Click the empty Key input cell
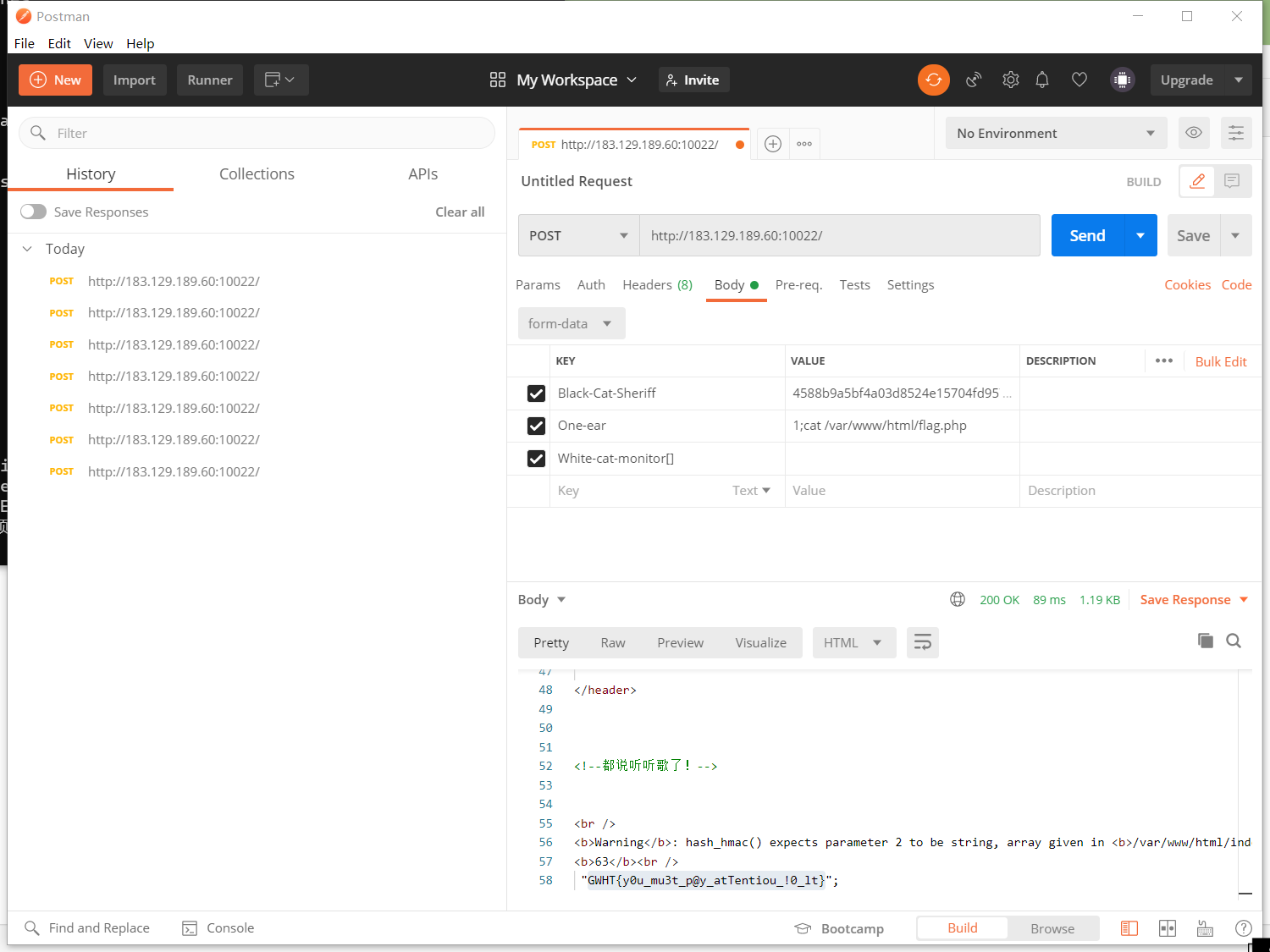Screen dimensions: 1270x952 point(641,491)
